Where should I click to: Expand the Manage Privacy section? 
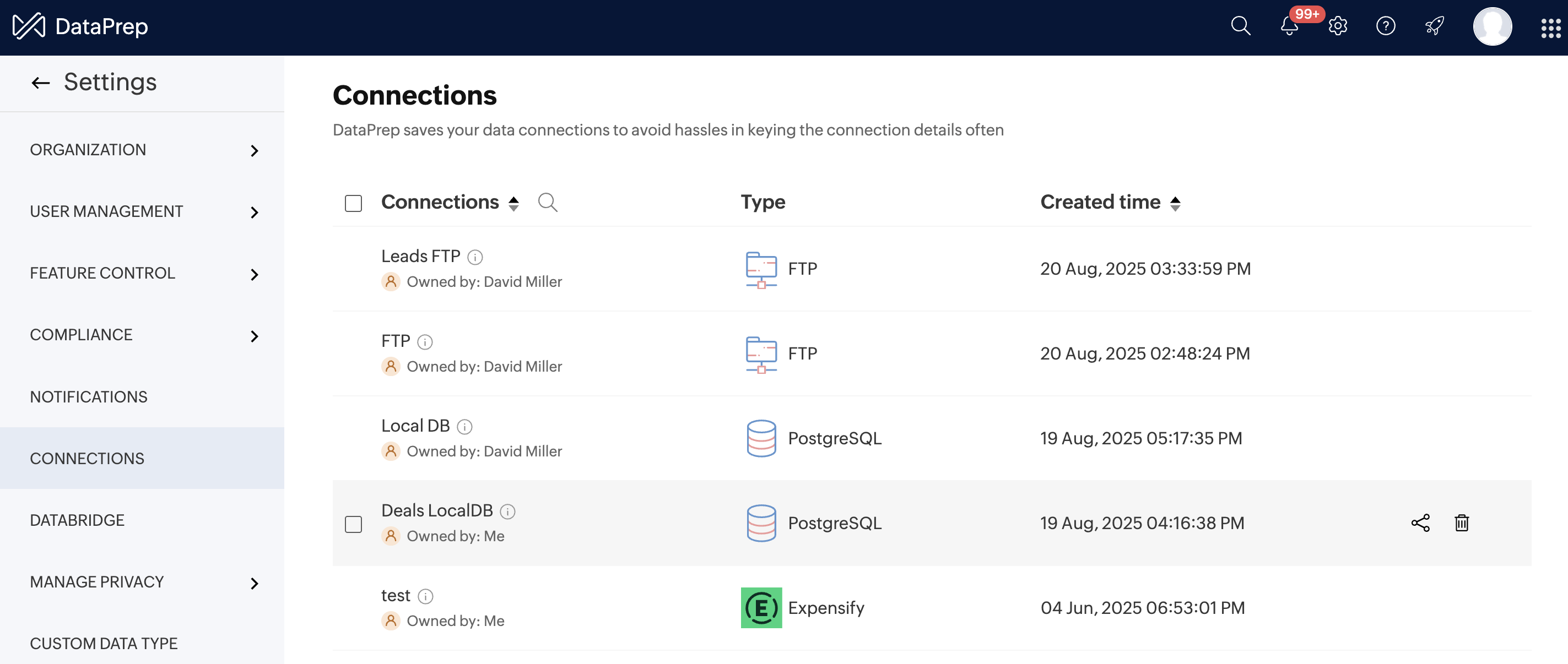tap(255, 583)
